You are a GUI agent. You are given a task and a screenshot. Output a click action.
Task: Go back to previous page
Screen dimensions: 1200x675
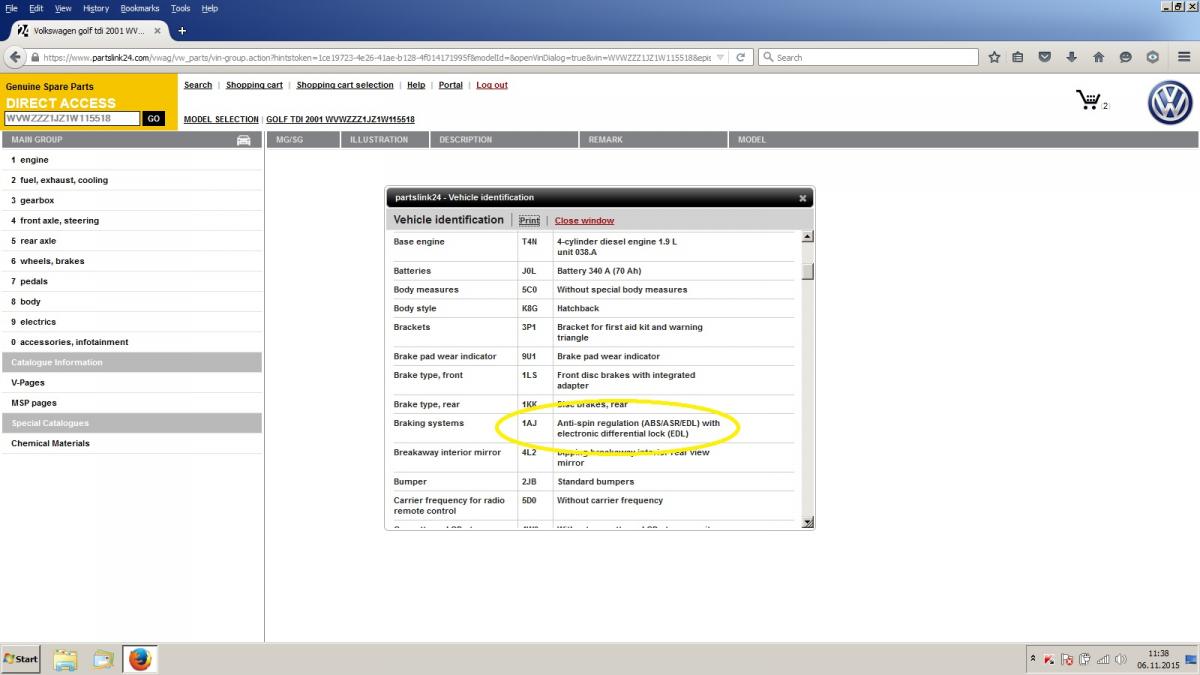point(17,57)
